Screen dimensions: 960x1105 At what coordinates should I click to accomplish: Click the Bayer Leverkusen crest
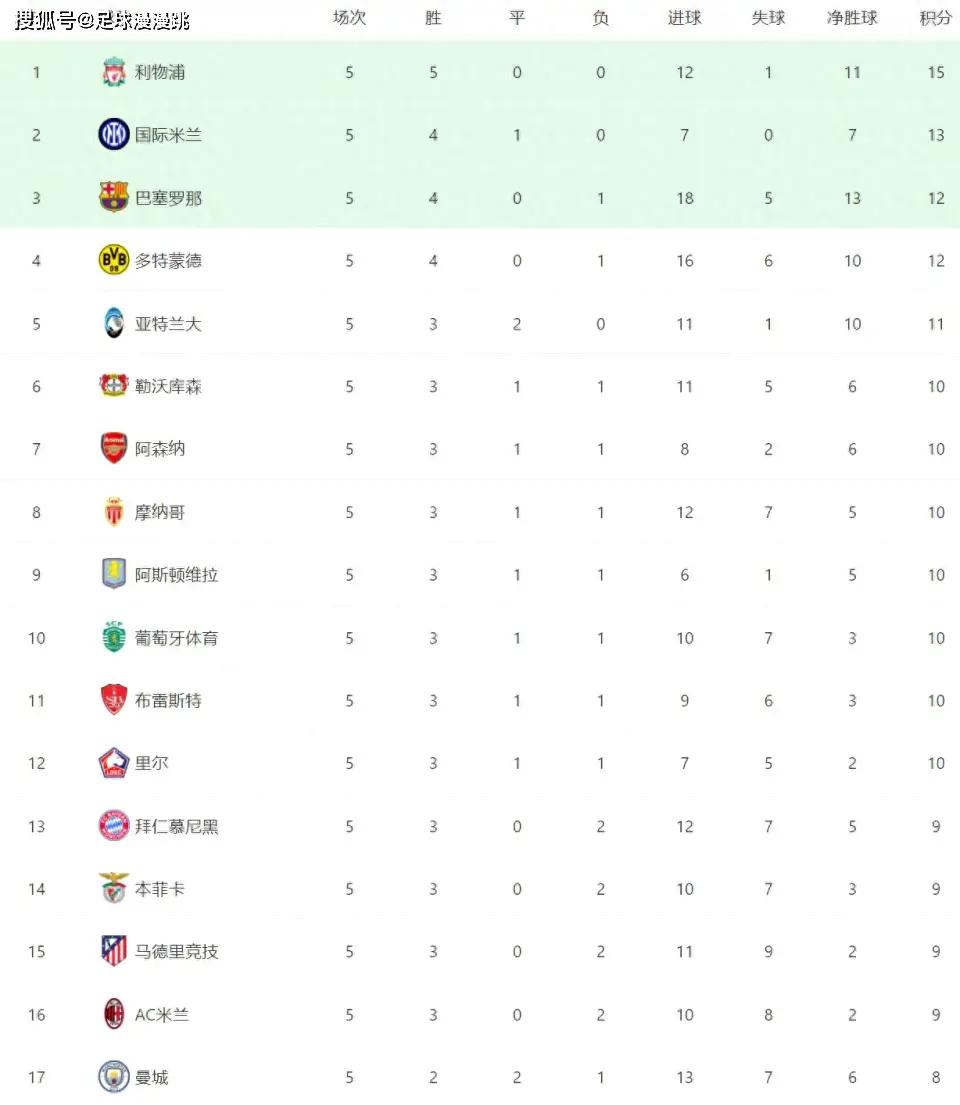click(113, 385)
